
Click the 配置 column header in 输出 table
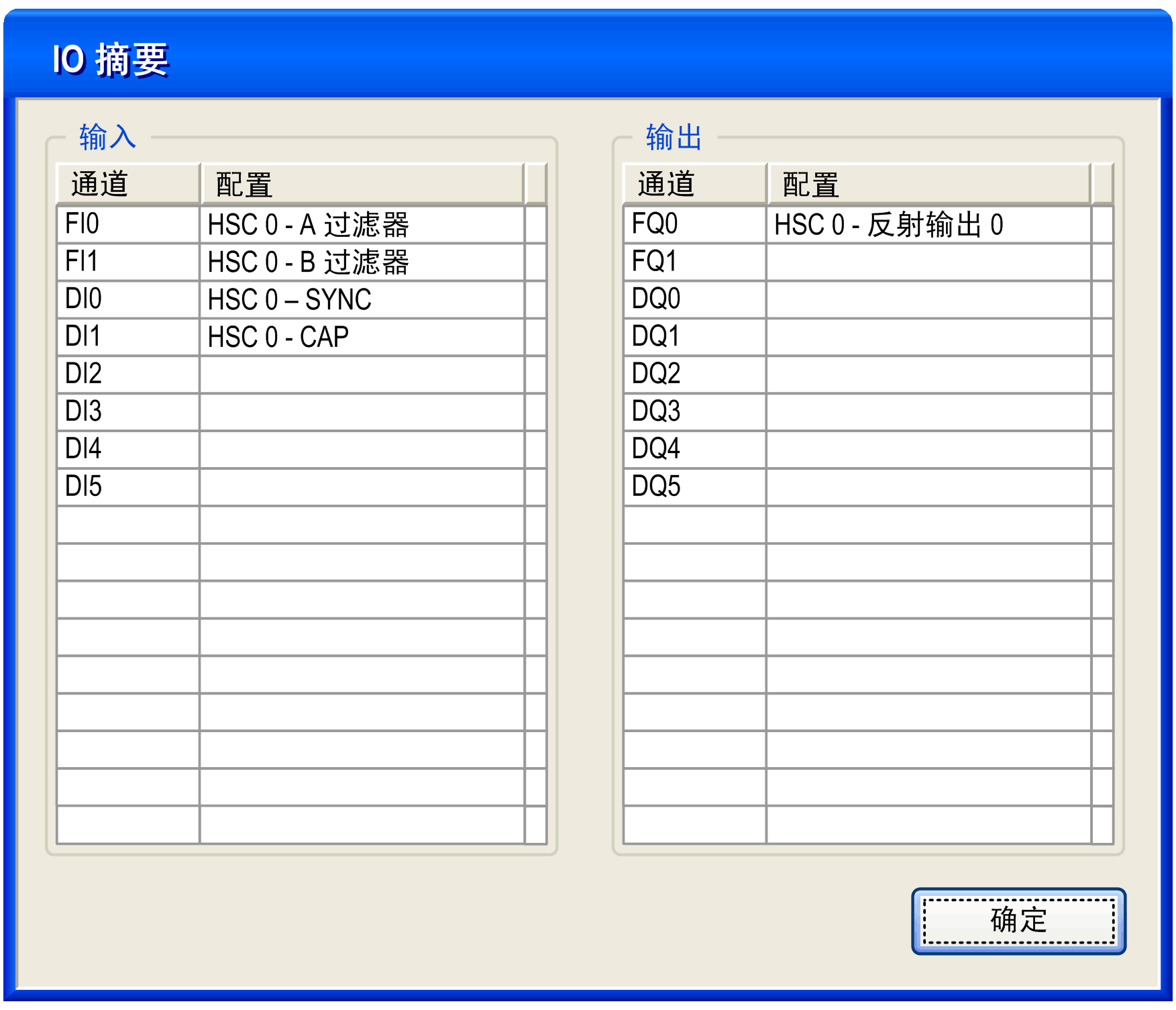coord(928,184)
